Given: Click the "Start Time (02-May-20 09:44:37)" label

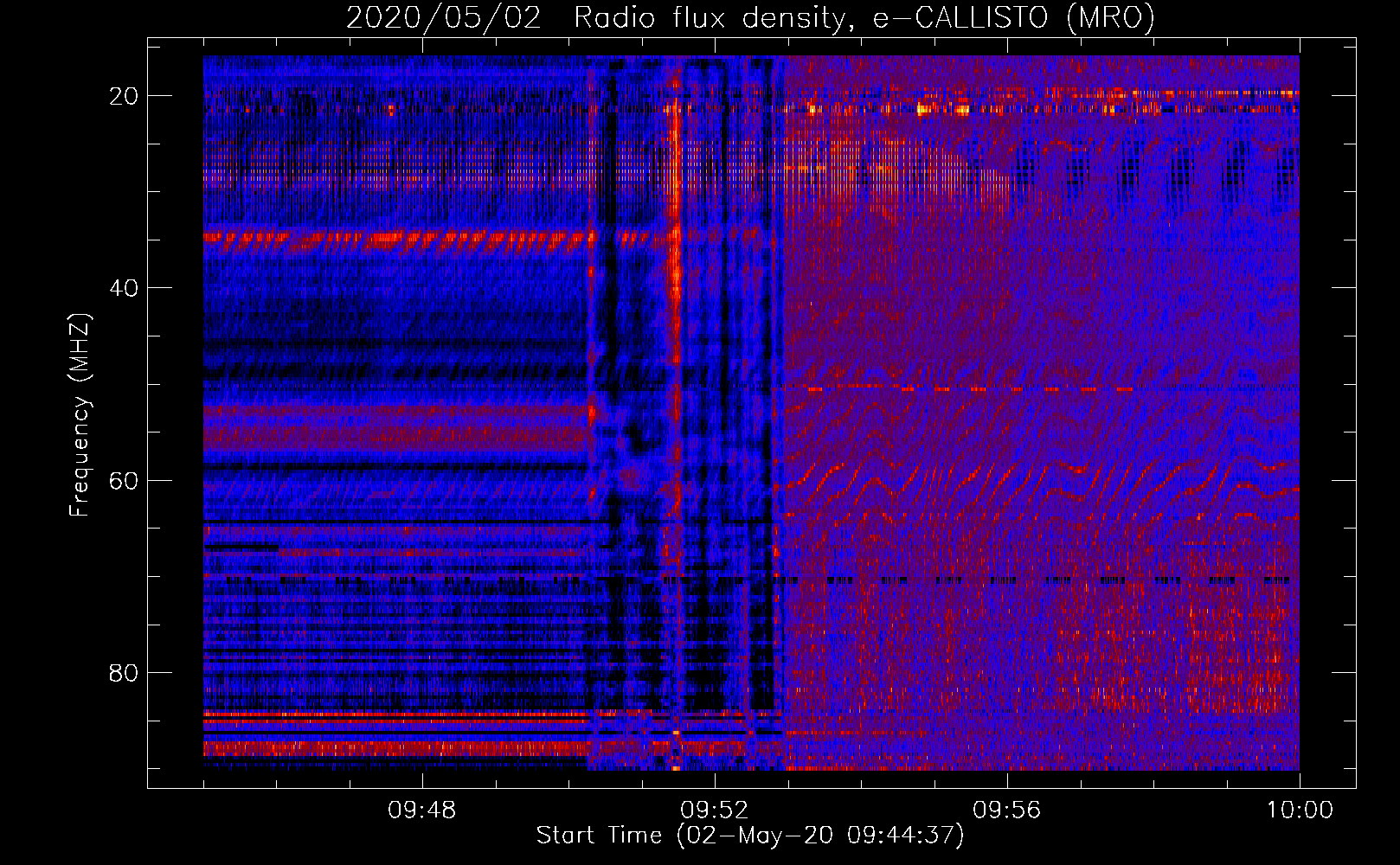Looking at the screenshot, I should tap(750, 835).
